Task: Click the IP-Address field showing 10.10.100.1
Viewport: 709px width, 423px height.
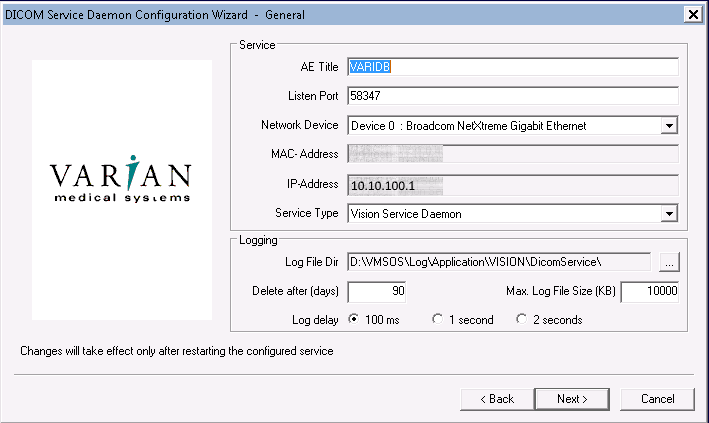Action: point(513,185)
